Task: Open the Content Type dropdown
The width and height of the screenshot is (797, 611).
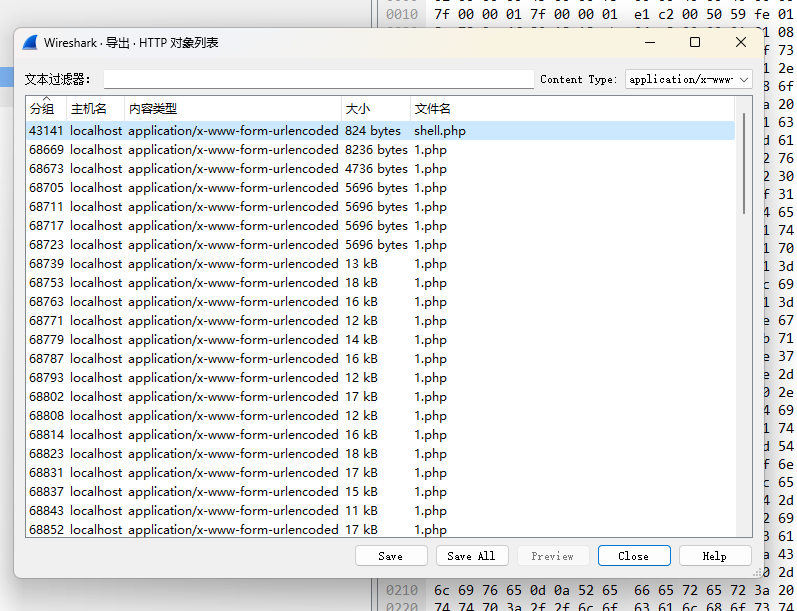Action: coord(689,79)
